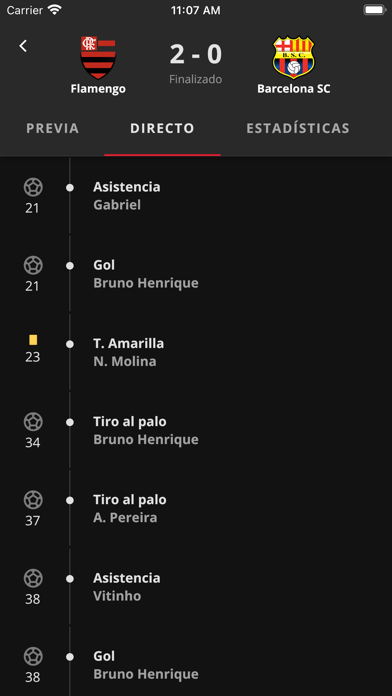Tap the ball icon at minute 21 Asistencia
This screenshot has height=696, width=392.
point(33,187)
